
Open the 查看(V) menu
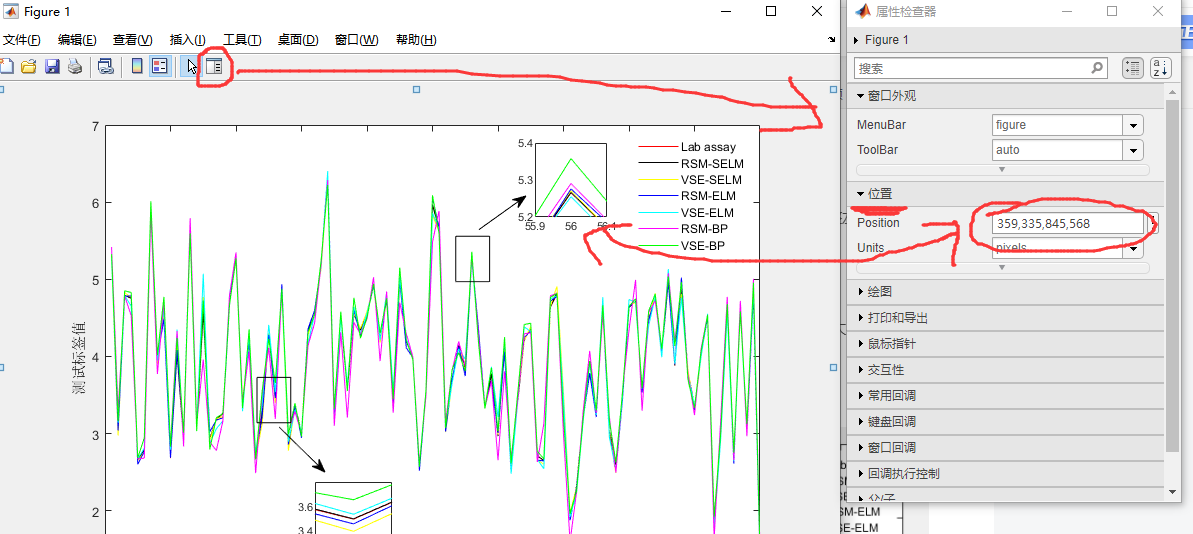click(132, 40)
